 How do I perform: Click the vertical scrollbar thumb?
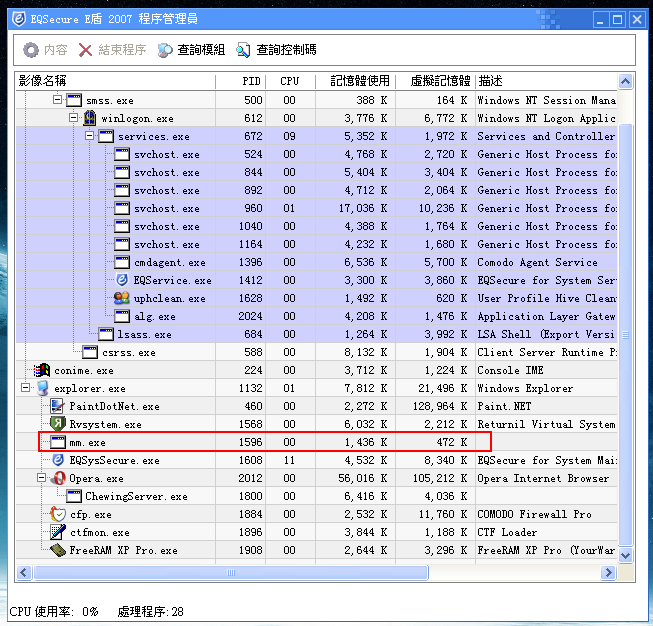click(625, 334)
